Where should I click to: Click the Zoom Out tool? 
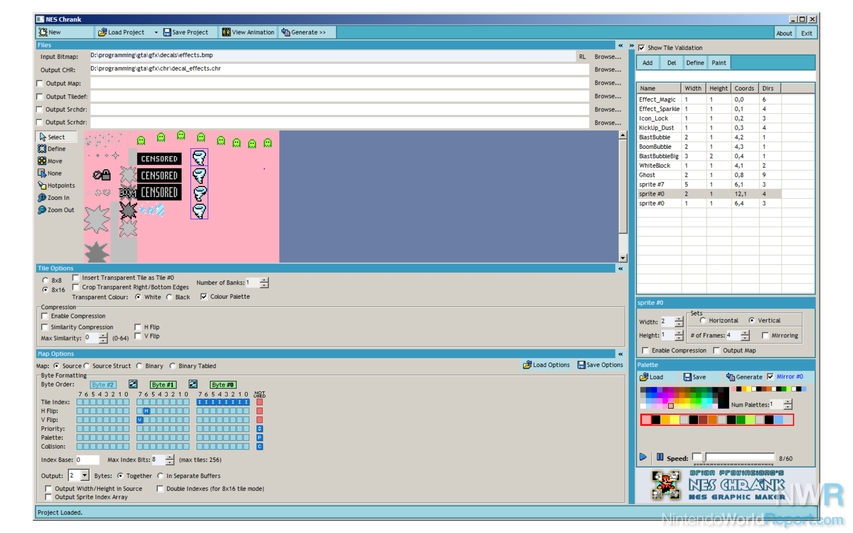point(56,209)
